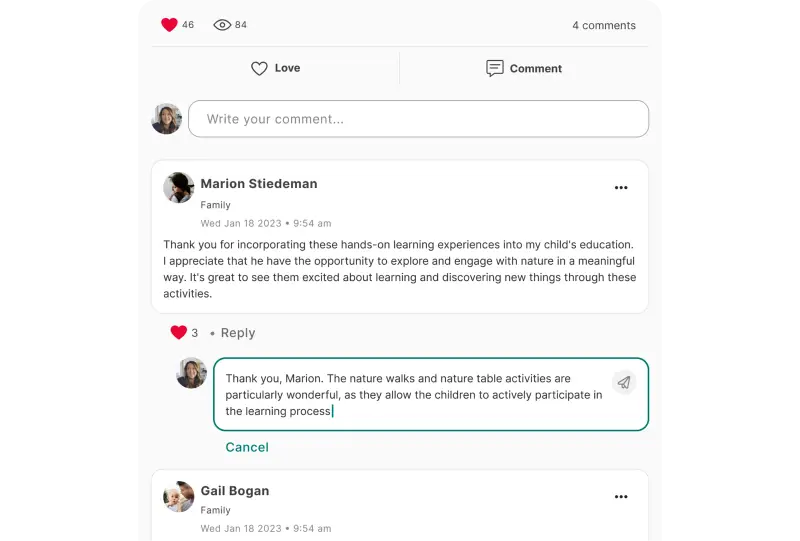Screen dimensions: 800x541
Task: Click Reply under Marion's comment
Action: (x=238, y=333)
